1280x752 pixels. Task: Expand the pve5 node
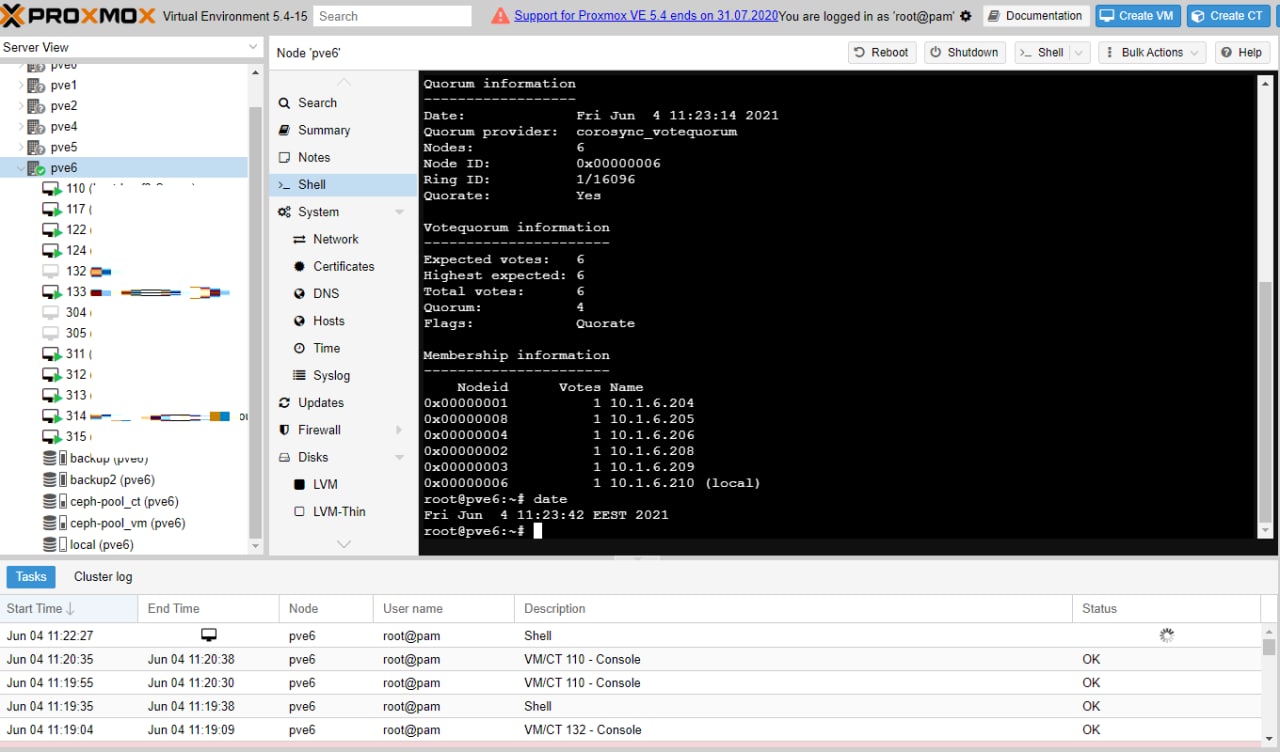(21, 148)
